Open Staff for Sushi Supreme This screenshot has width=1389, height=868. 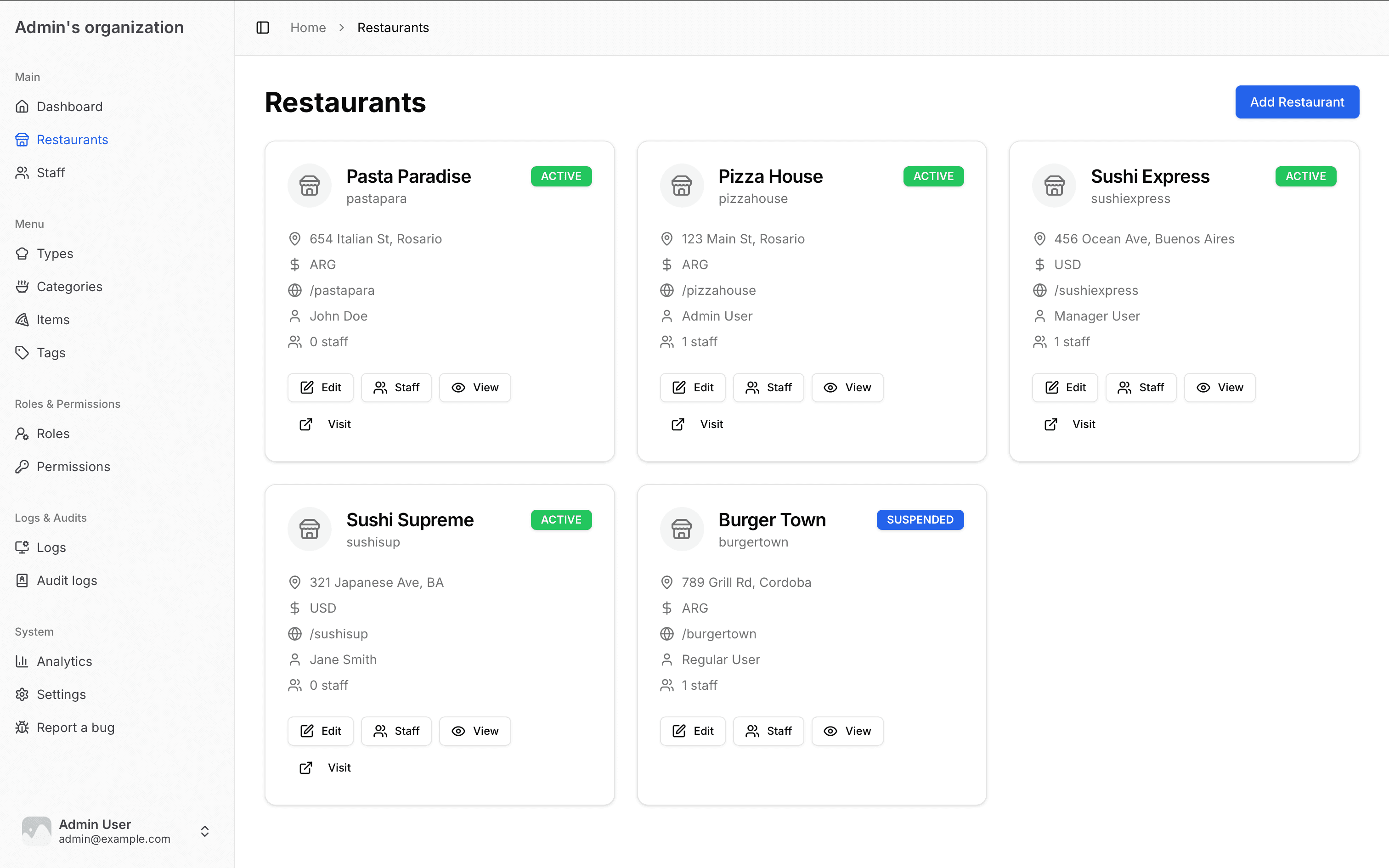(396, 731)
